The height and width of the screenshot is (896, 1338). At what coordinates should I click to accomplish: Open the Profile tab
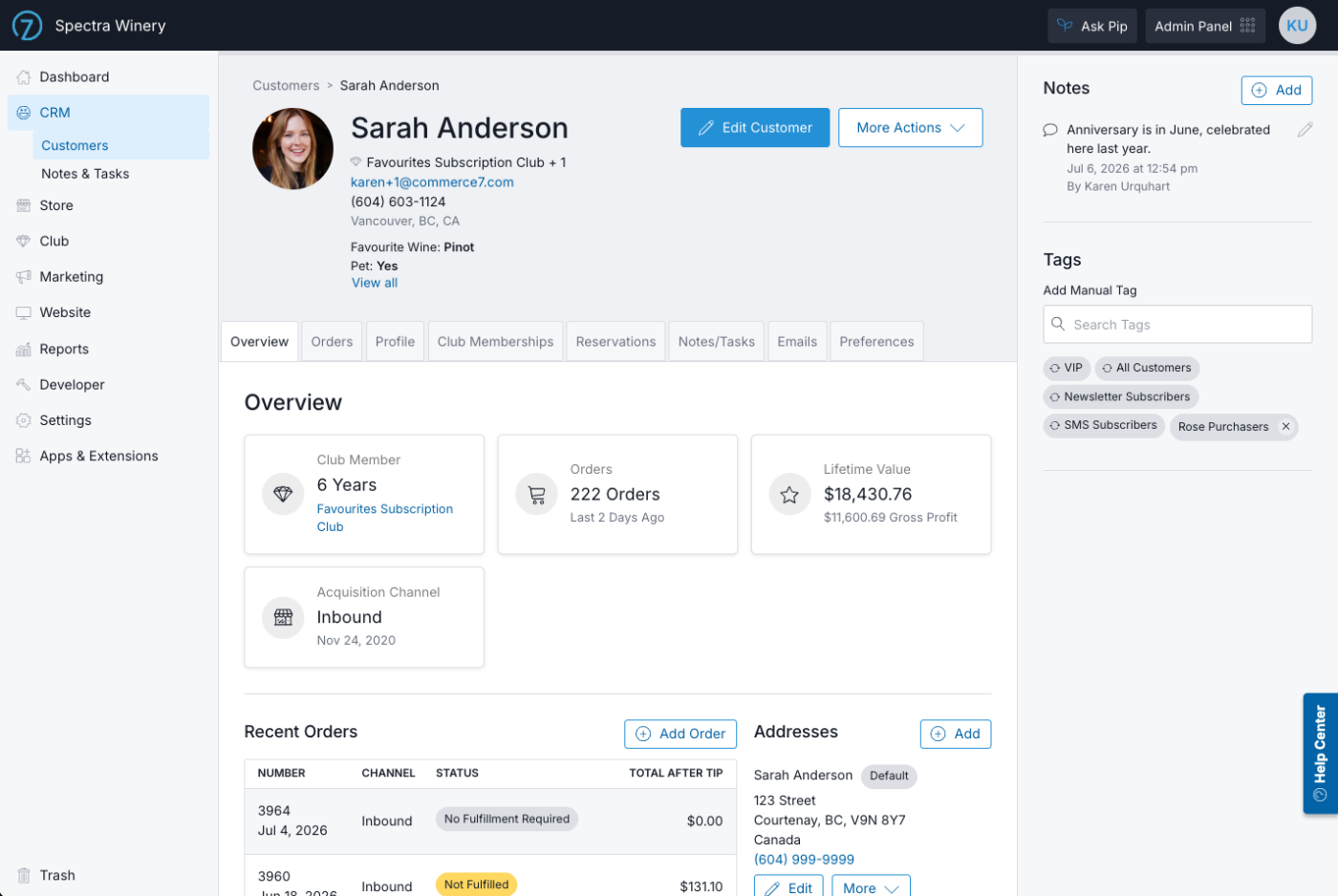click(x=395, y=342)
